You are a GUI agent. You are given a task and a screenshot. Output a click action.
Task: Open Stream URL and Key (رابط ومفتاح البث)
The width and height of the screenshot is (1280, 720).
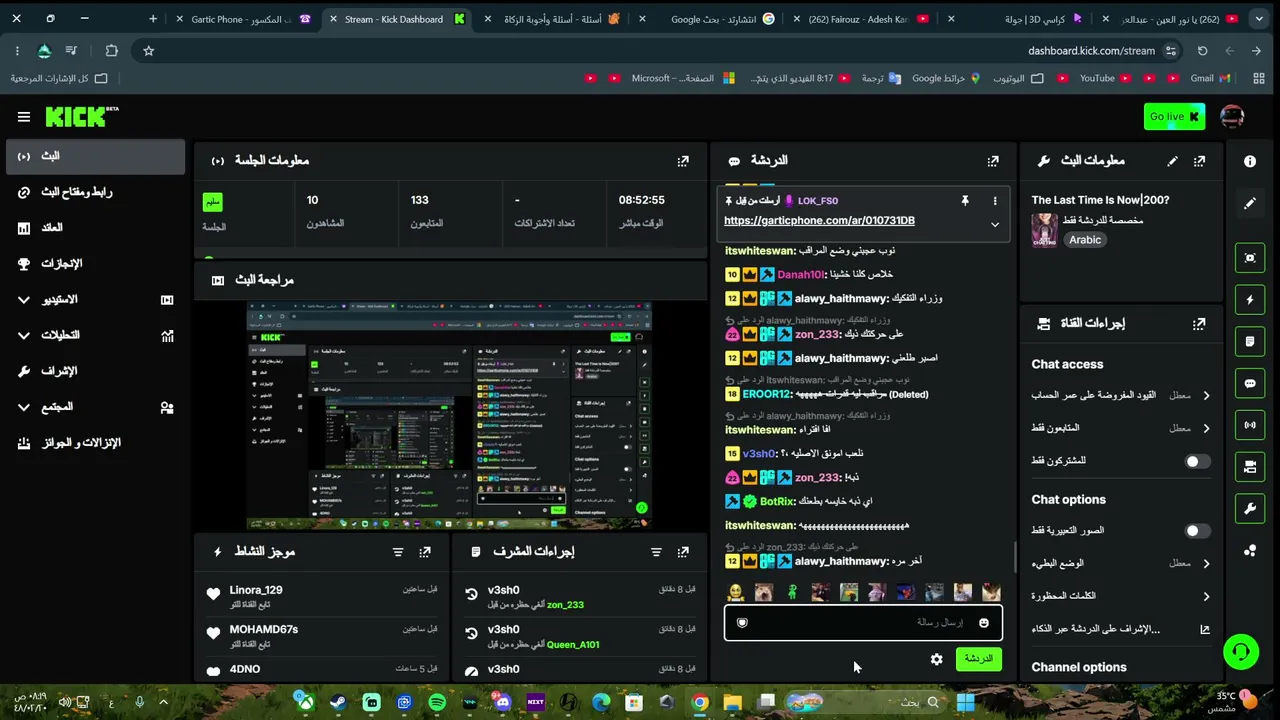click(95, 193)
